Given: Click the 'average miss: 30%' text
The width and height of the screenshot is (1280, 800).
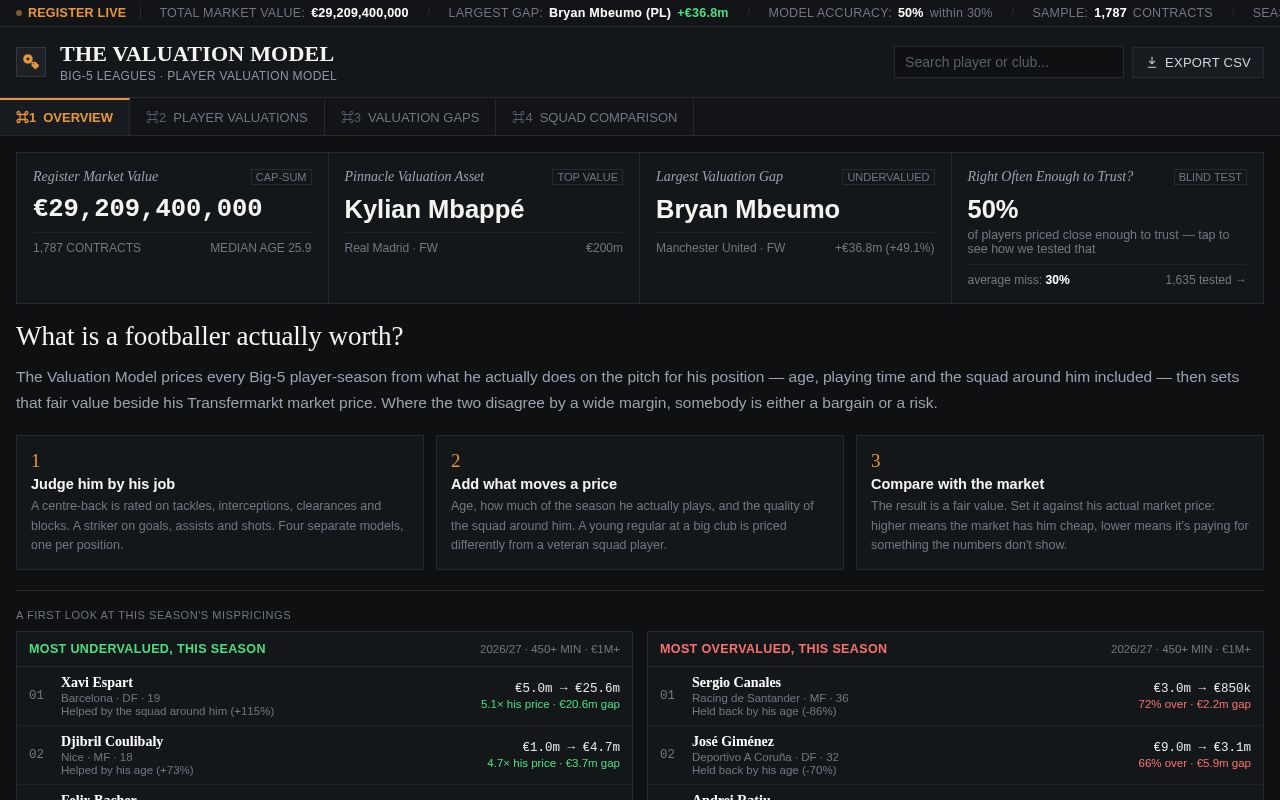Looking at the screenshot, I should click(1018, 280).
